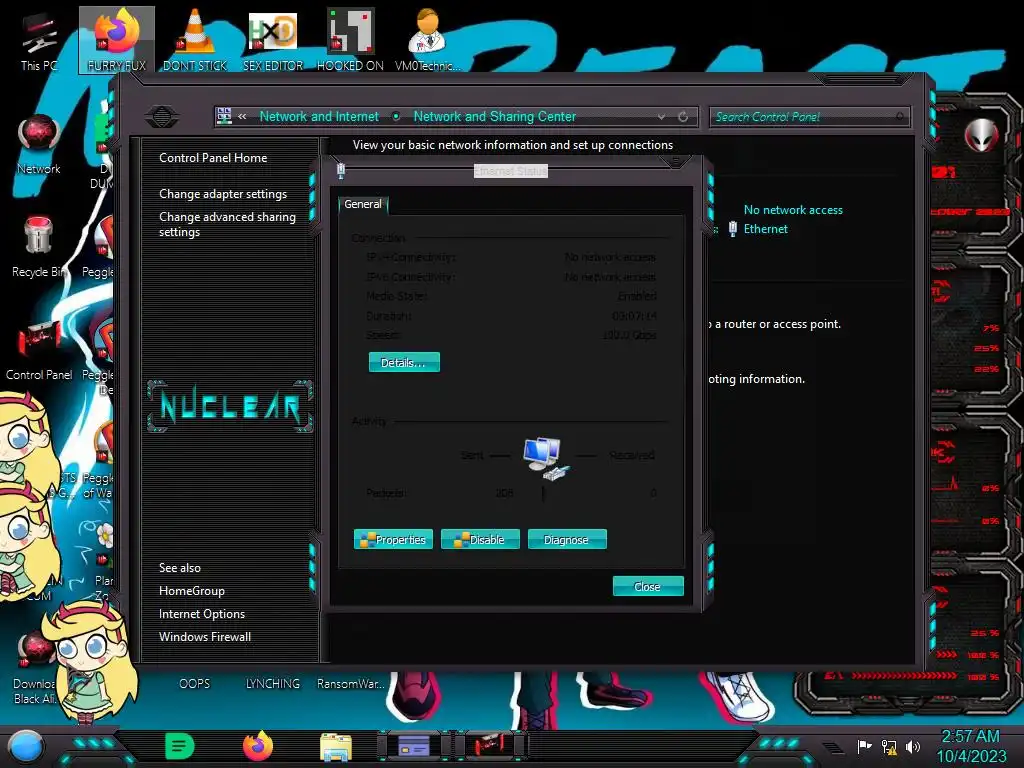Launch Firefox from the taskbar
1024x768 pixels.
258,746
